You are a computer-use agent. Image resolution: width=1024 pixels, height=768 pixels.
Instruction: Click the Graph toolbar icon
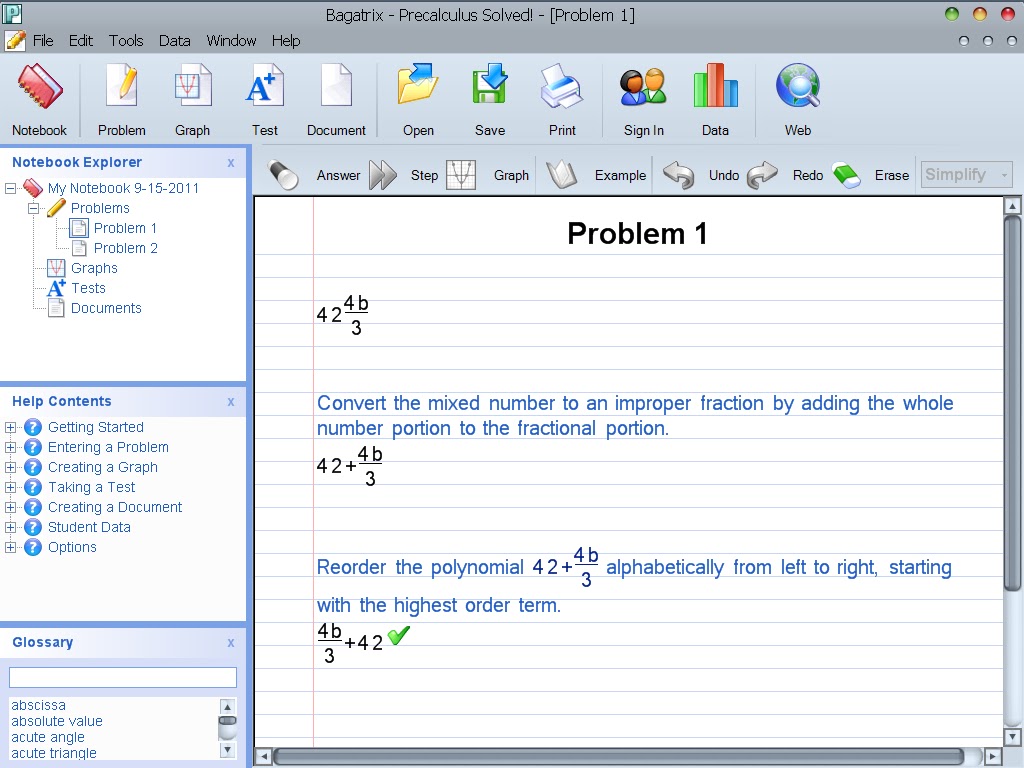point(193,86)
